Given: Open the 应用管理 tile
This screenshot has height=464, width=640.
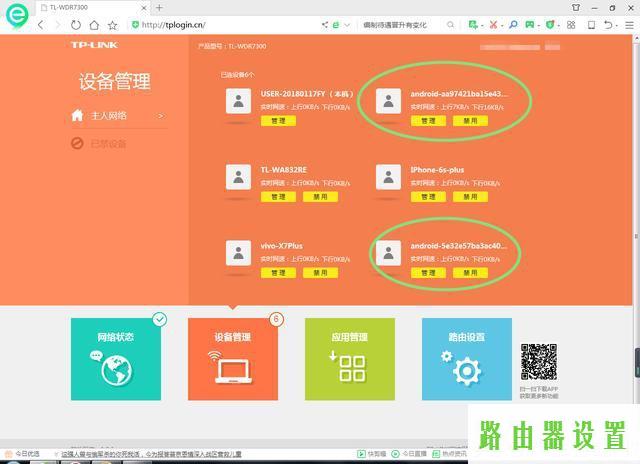Looking at the screenshot, I should pos(350,359).
